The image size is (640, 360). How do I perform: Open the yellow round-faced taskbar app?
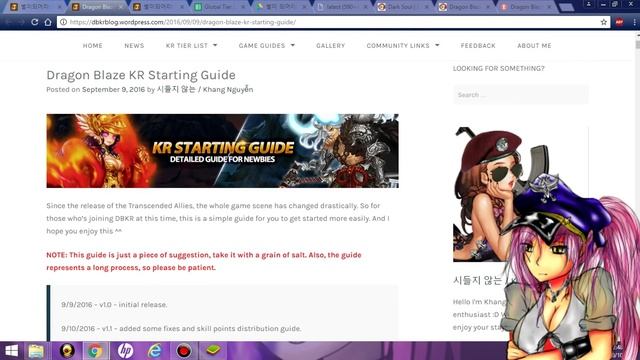[67, 351]
